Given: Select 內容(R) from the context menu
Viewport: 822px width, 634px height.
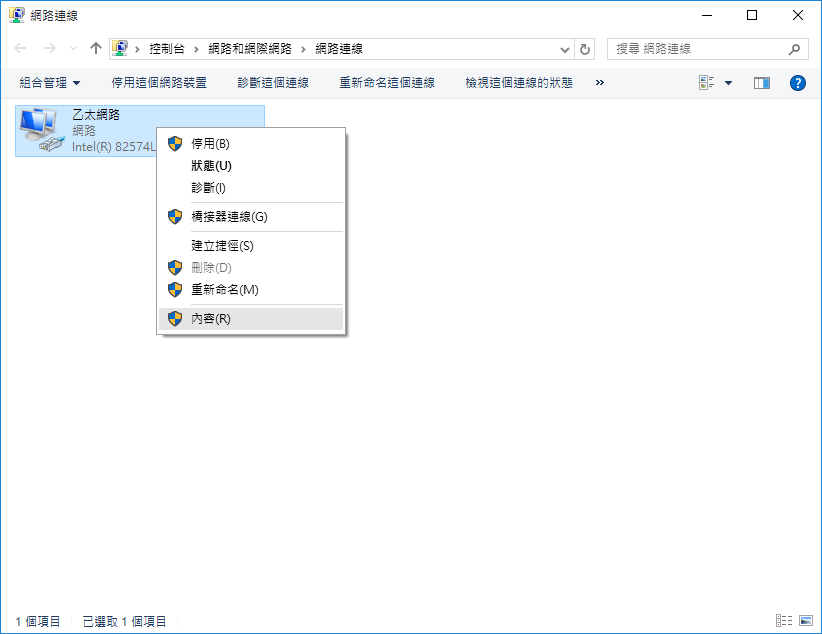Looking at the screenshot, I should tap(211, 319).
